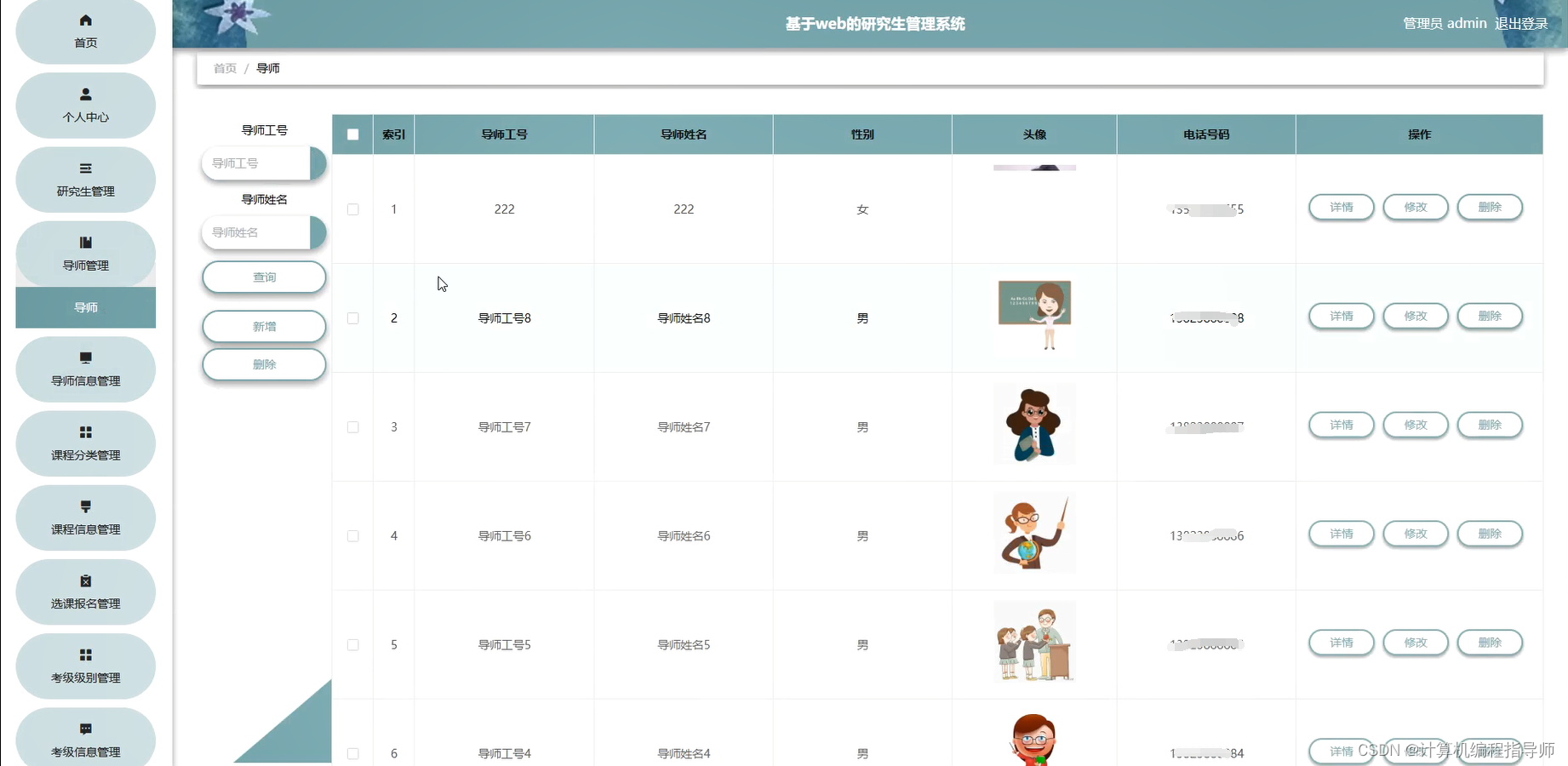The width and height of the screenshot is (1568, 766).
Task: Focus the 导师姓名 search input
Action: pyautogui.click(x=264, y=232)
